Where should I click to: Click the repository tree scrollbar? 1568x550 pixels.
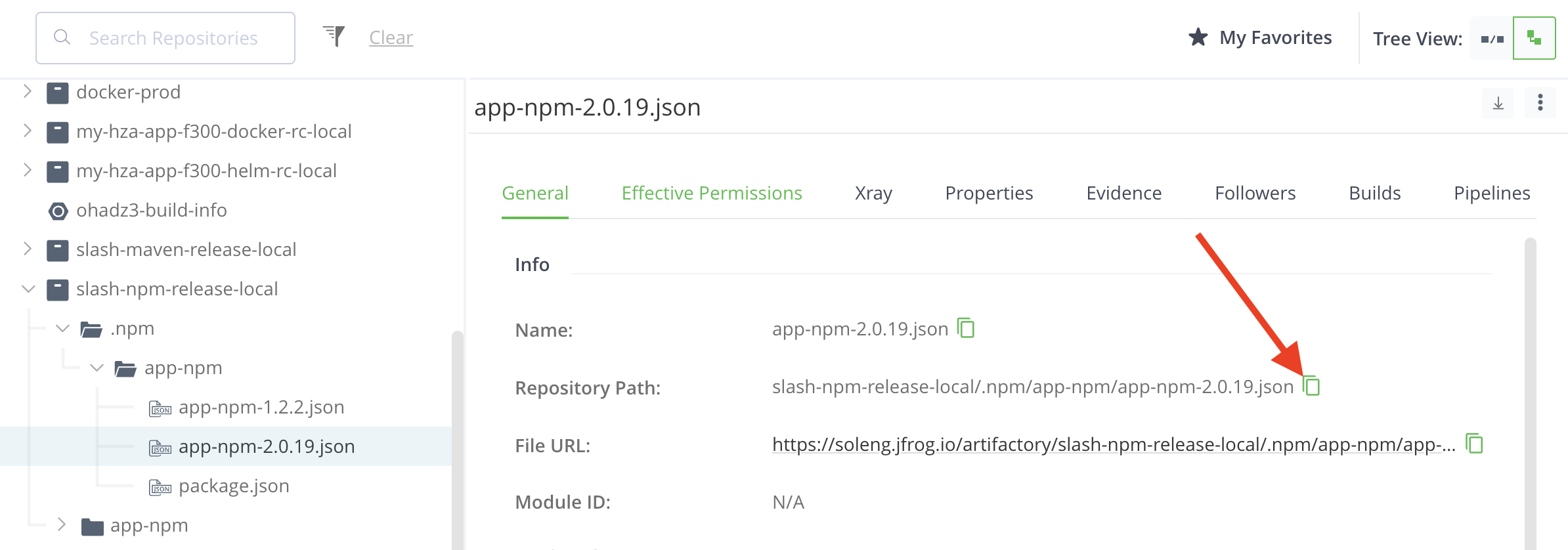point(457,440)
